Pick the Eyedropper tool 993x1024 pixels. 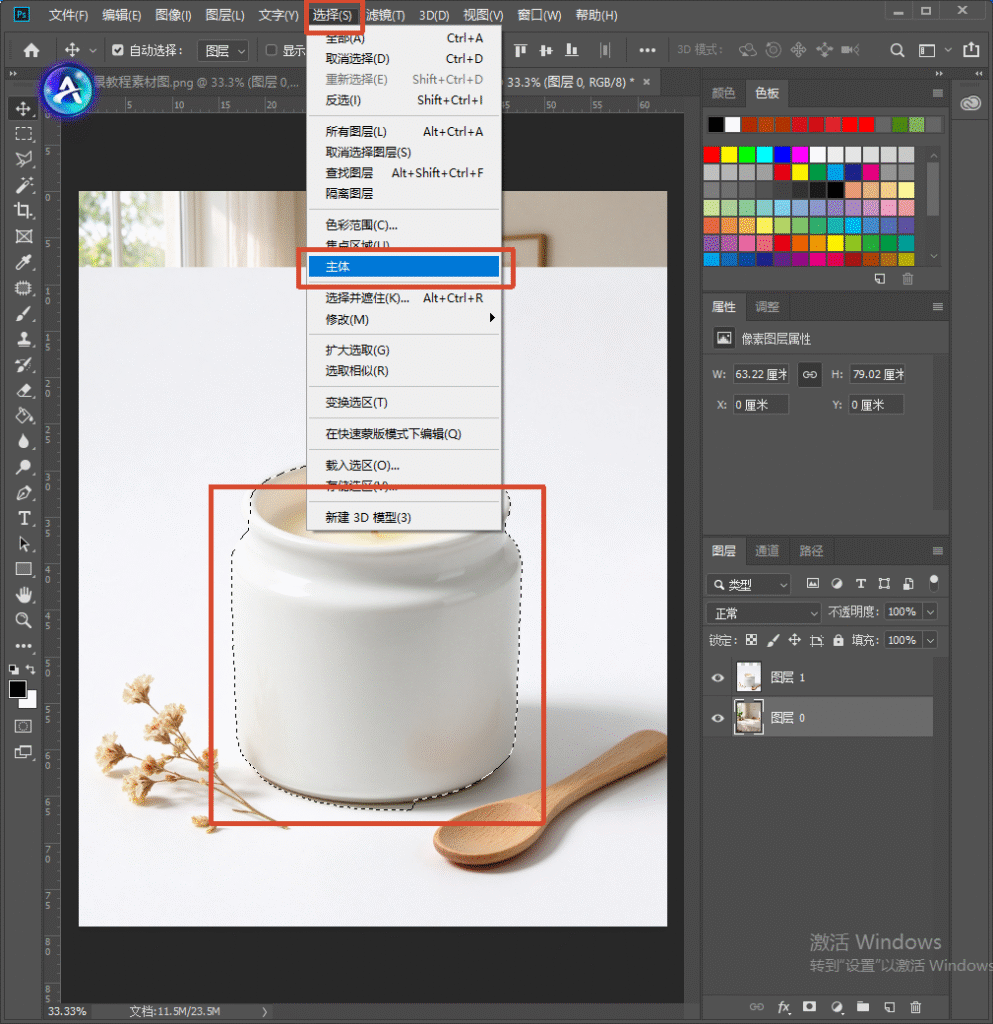[x=24, y=263]
